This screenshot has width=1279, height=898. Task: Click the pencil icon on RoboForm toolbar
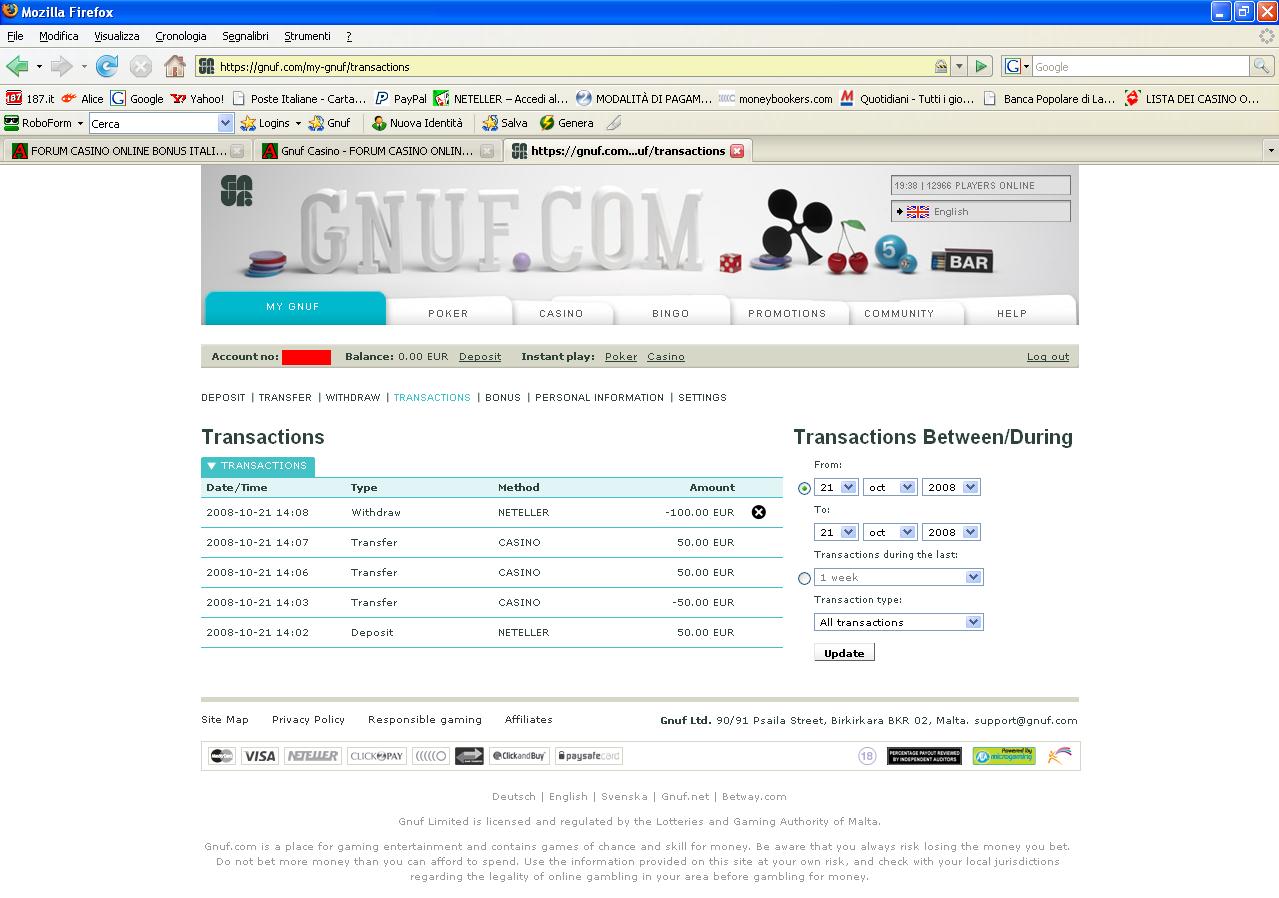[614, 123]
